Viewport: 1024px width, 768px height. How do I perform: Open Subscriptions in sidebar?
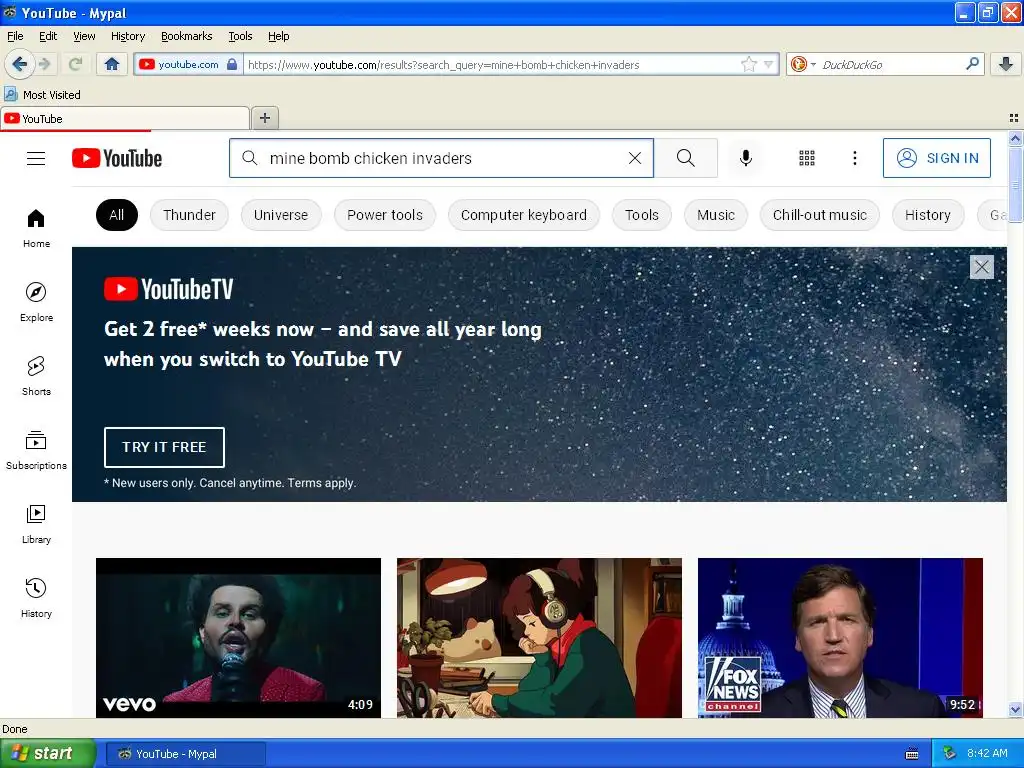(36, 450)
